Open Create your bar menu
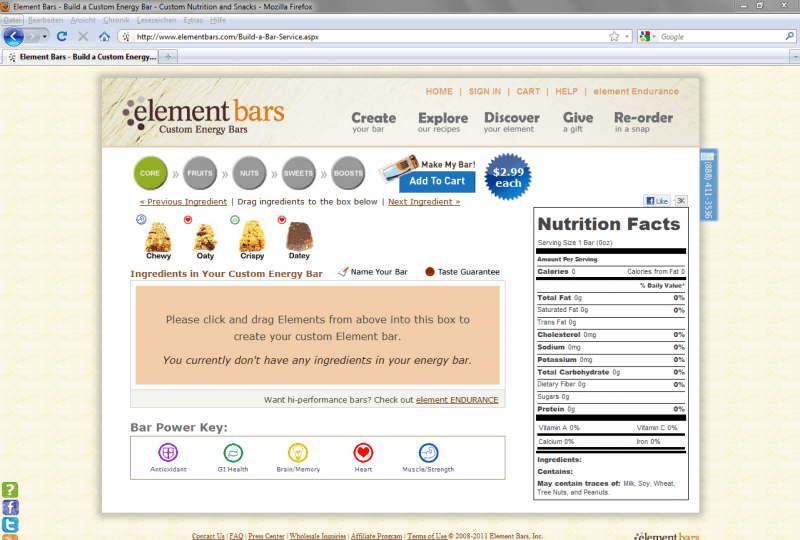The image size is (800, 540). tap(373, 122)
